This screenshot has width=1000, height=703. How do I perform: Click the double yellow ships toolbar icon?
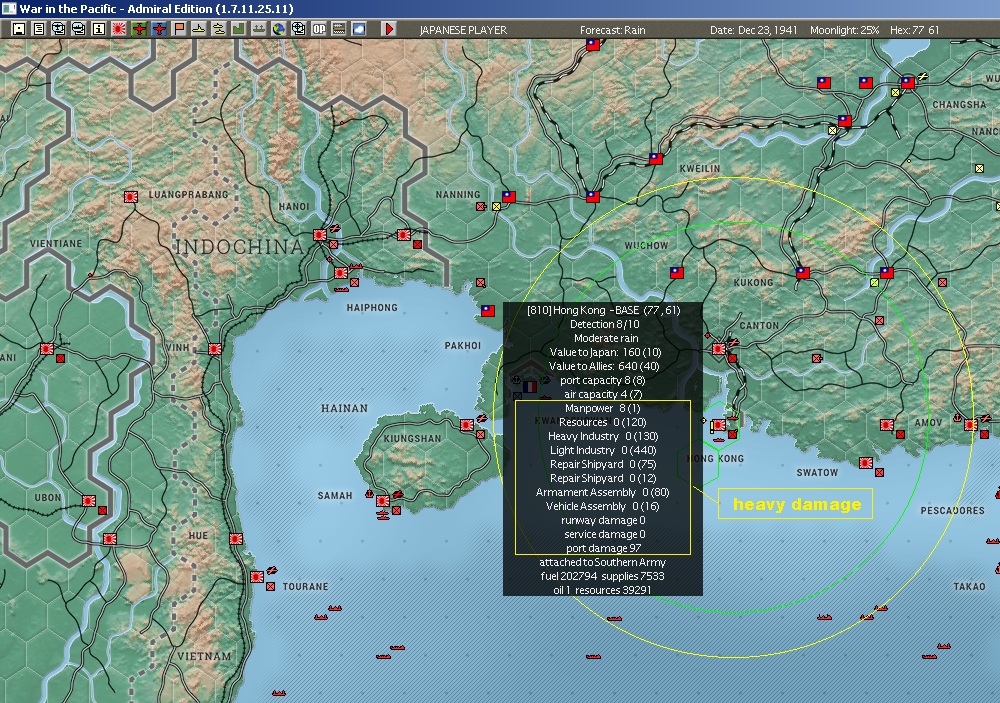(x=219, y=29)
